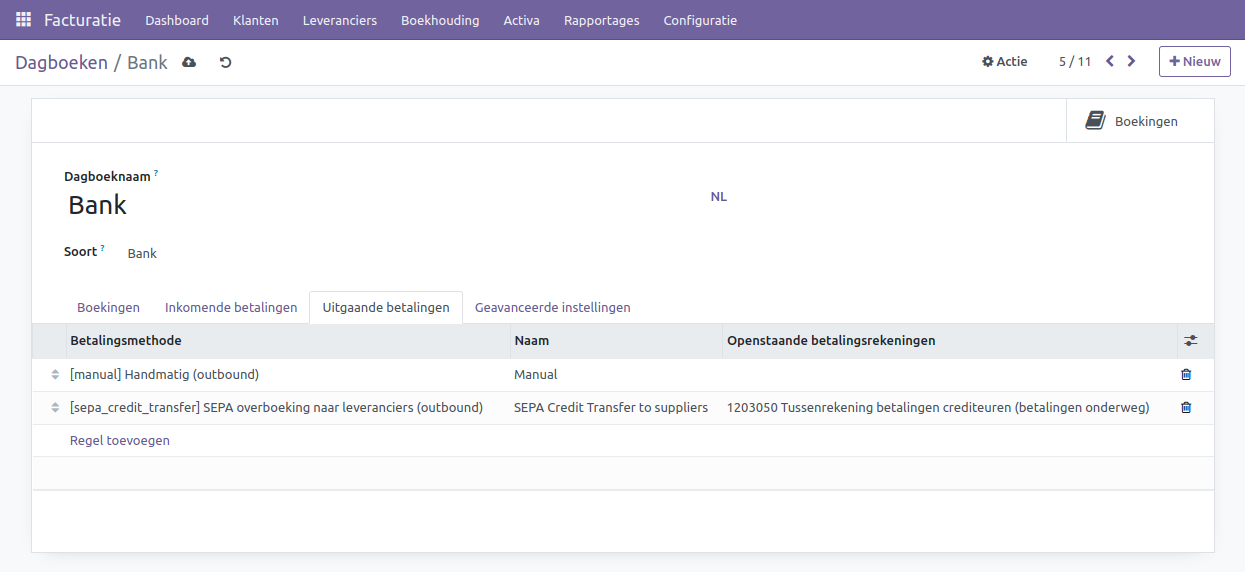This screenshot has width=1245, height=572.
Task: Go to next record arrow
Action: click(1131, 61)
